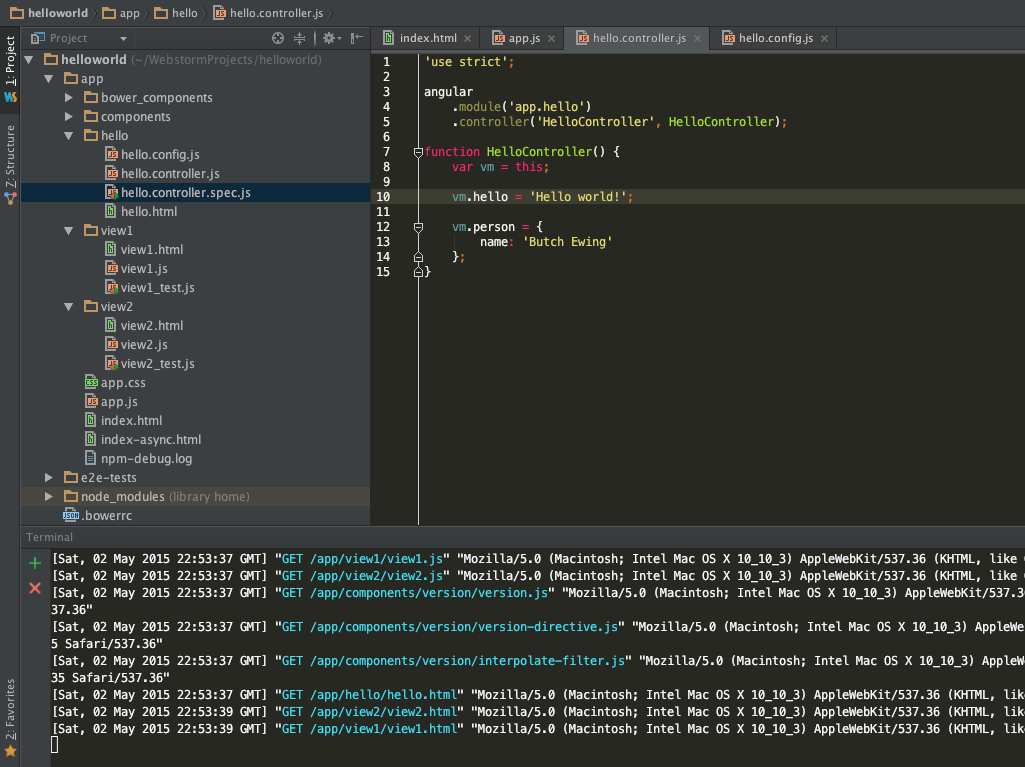Click the Terminal panel title
Screen dimensions: 1025x767
pyautogui.click(x=50, y=537)
